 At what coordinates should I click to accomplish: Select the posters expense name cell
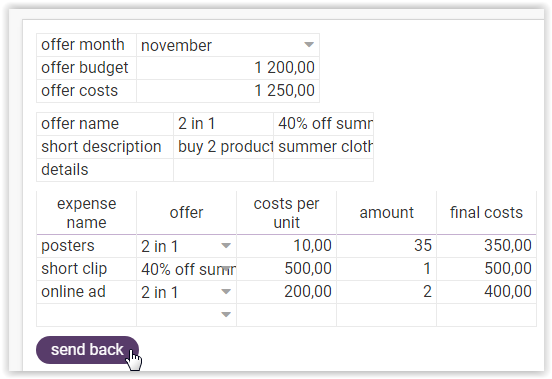tap(86, 246)
